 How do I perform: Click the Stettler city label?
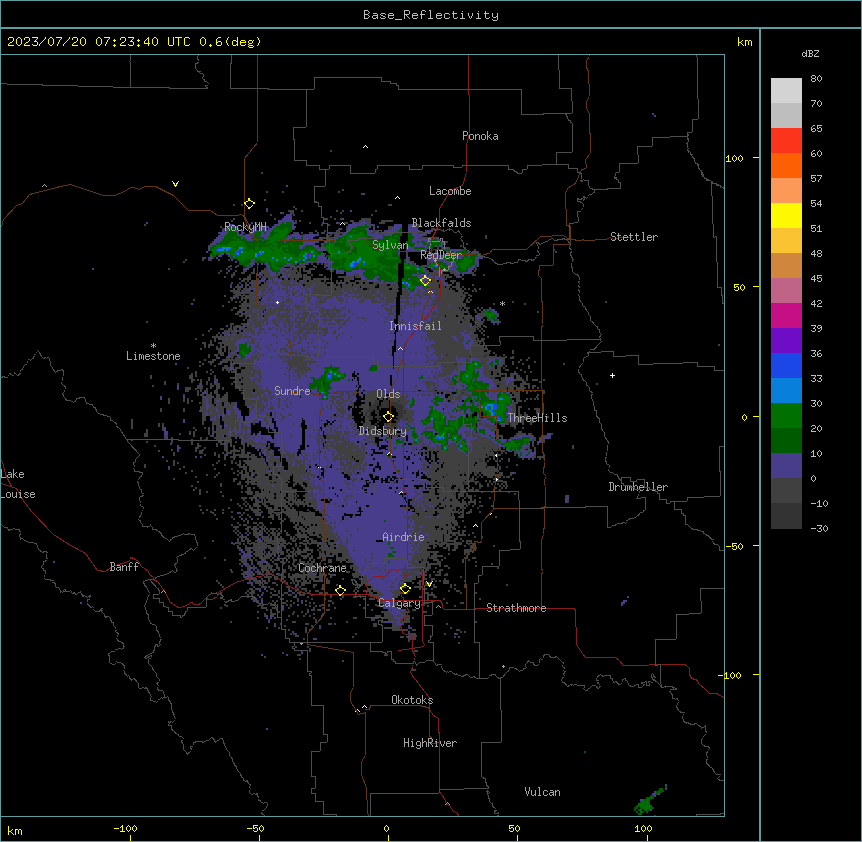(634, 237)
